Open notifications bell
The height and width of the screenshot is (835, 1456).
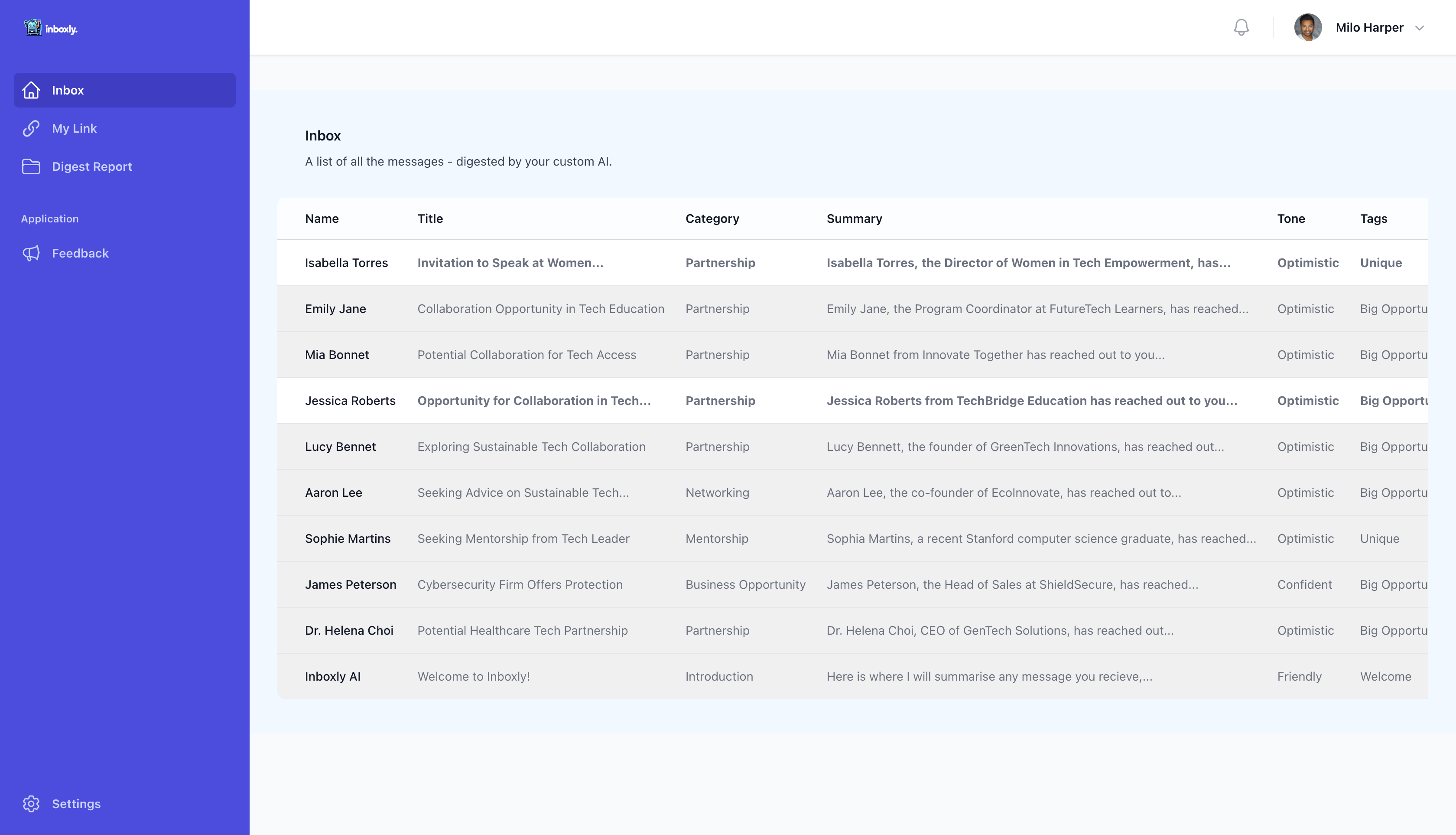coord(1241,27)
